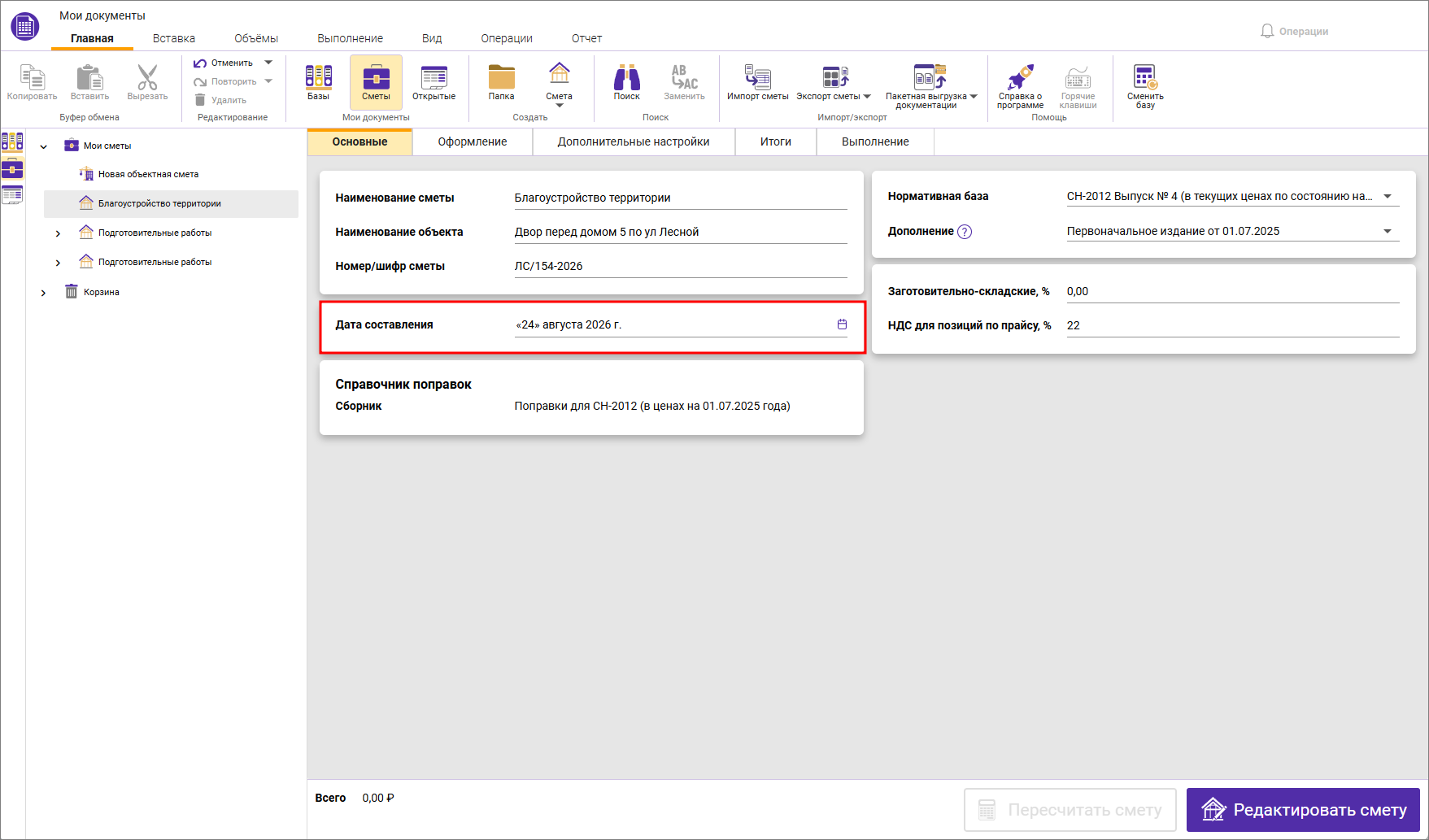This screenshot has width=1429, height=840.
Task: Select the sidebar briefcase panel icon
Action: click(x=12, y=168)
